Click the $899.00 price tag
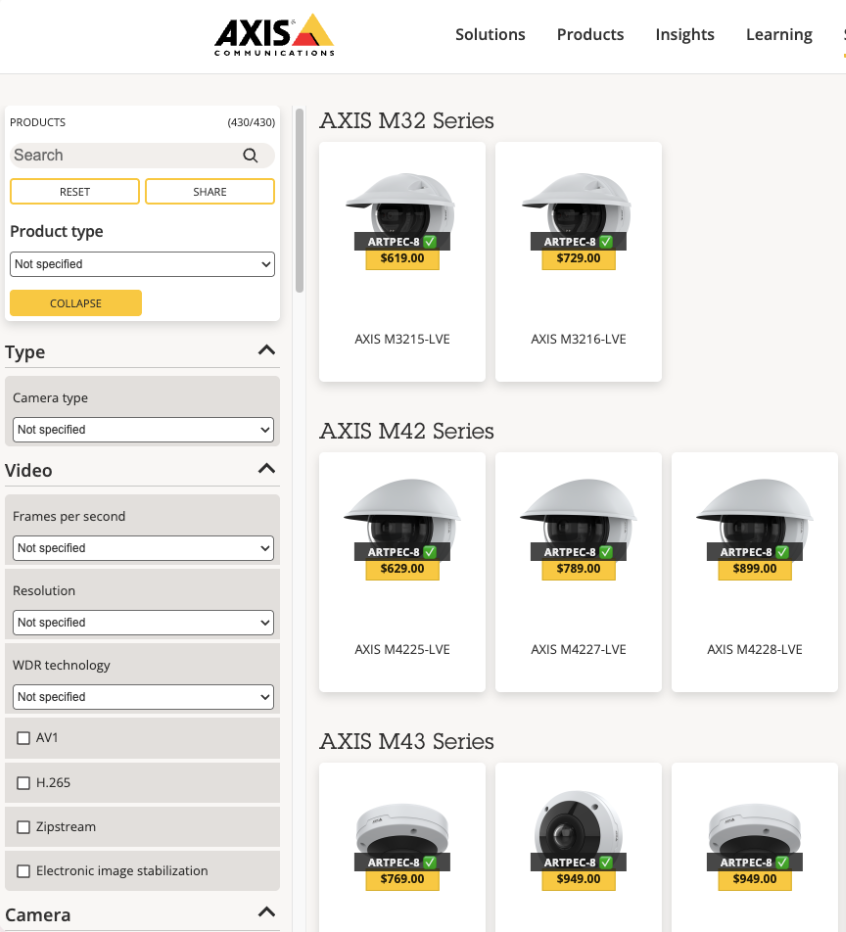 [x=754, y=569]
